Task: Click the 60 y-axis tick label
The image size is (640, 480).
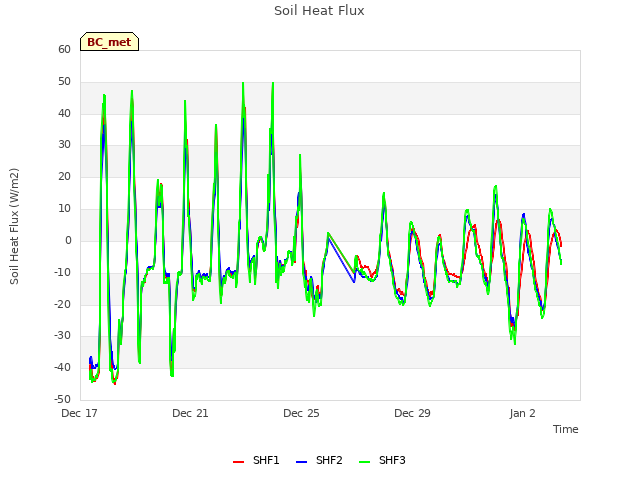Action: point(64,49)
